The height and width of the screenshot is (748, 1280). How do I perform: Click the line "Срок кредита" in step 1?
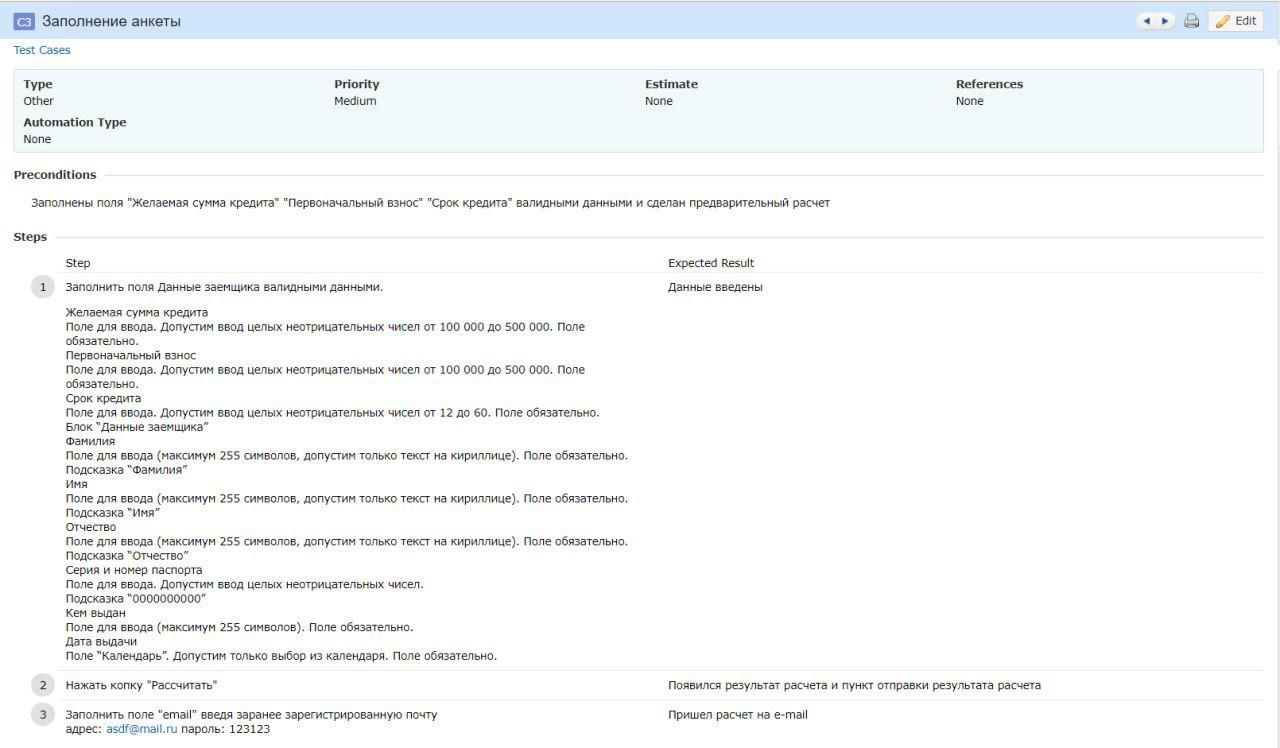pos(103,398)
